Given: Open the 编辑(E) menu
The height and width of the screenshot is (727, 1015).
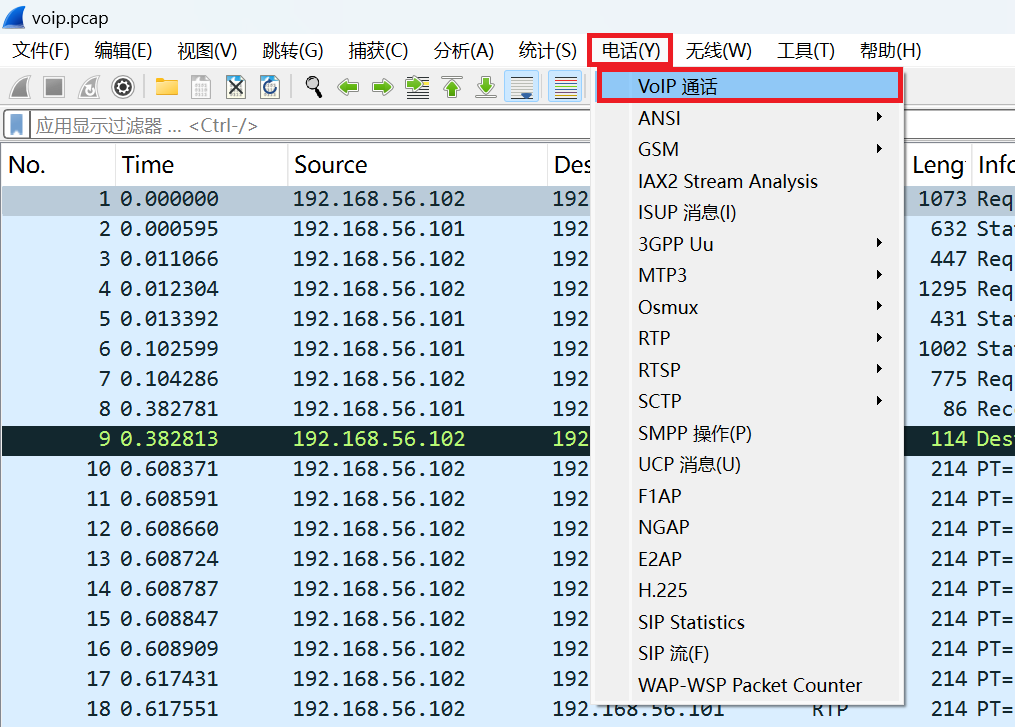Looking at the screenshot, I should 123,50.
